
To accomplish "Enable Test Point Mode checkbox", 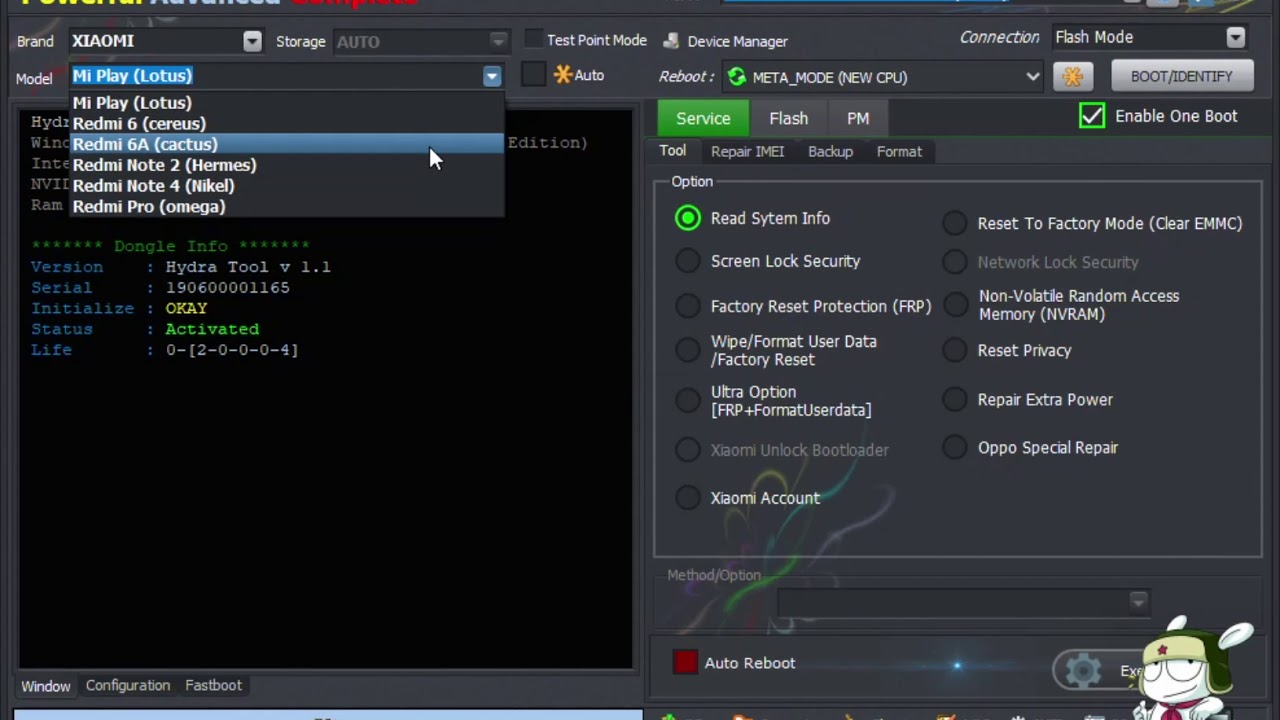I will pyautogui.click(x=534, y=40).
